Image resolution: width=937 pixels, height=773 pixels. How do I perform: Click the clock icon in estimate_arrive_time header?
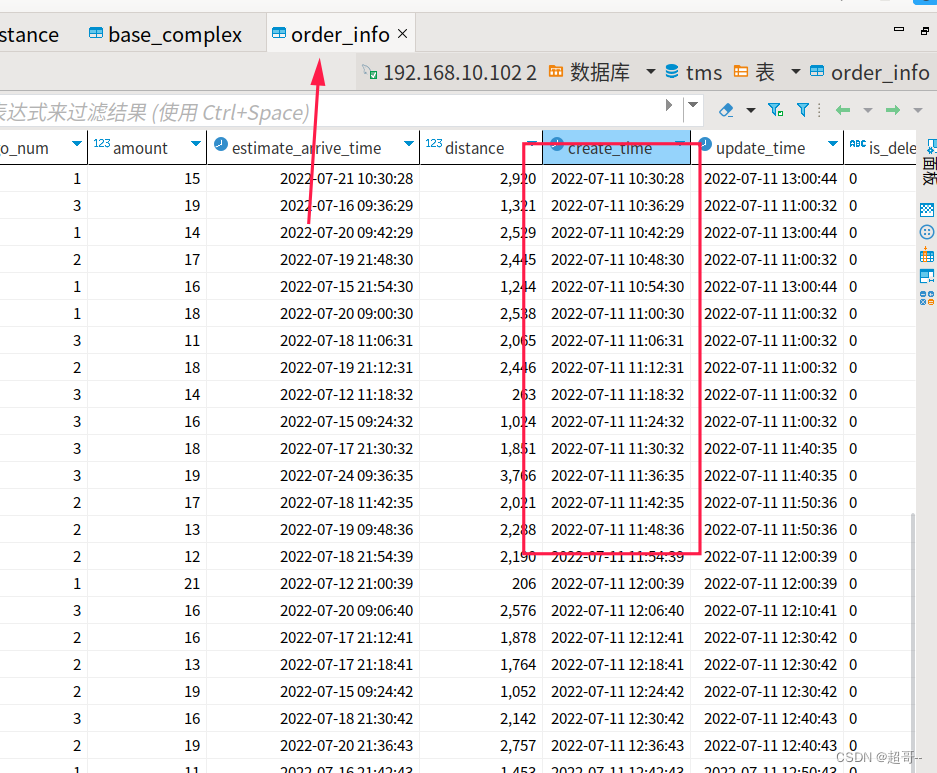coord(221,145)
